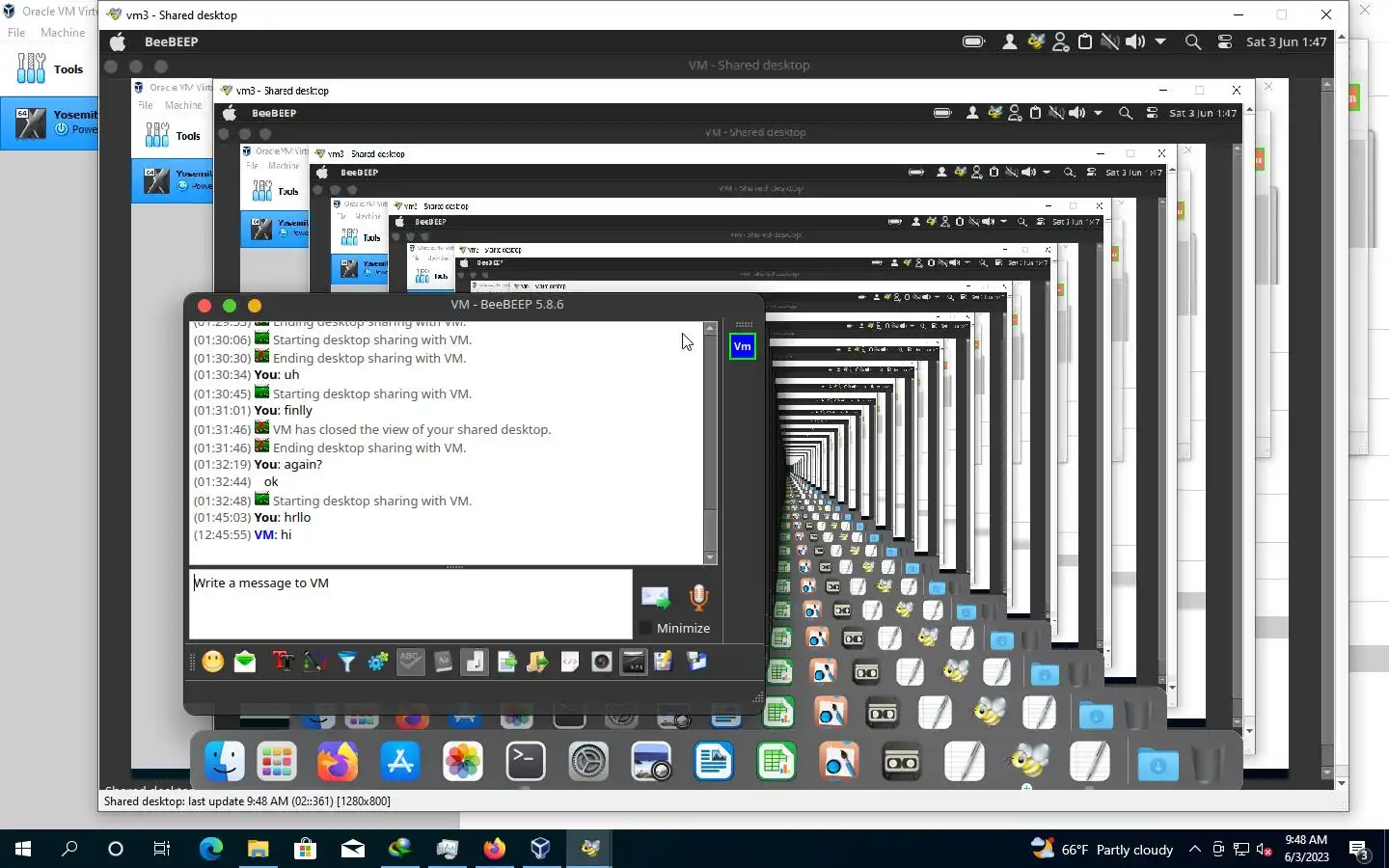The height and width of the screenshot is (868, 1389).
Task: Open the Apple menu in top menu bar
Action: (x=118, y=42)
